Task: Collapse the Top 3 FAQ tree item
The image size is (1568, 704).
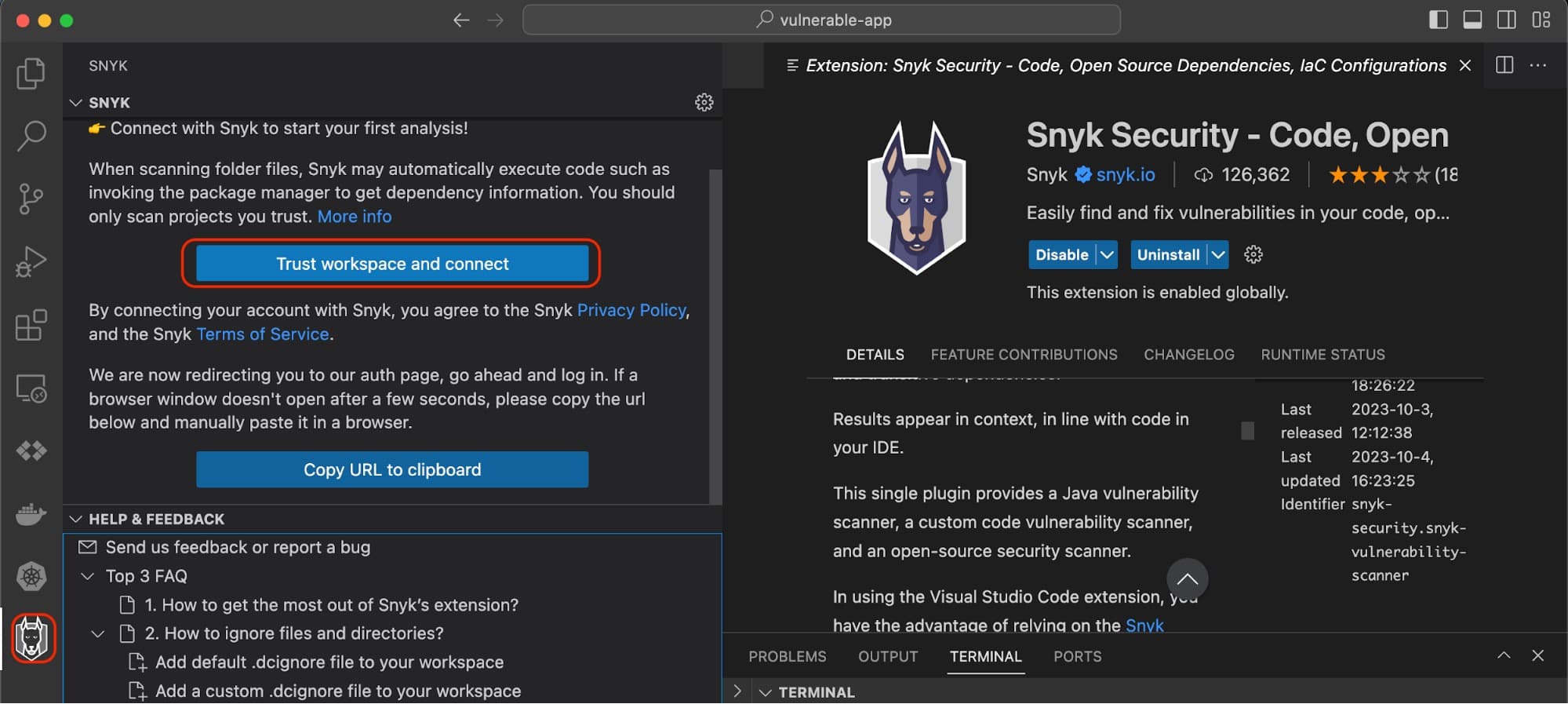Action: [88, 576]
